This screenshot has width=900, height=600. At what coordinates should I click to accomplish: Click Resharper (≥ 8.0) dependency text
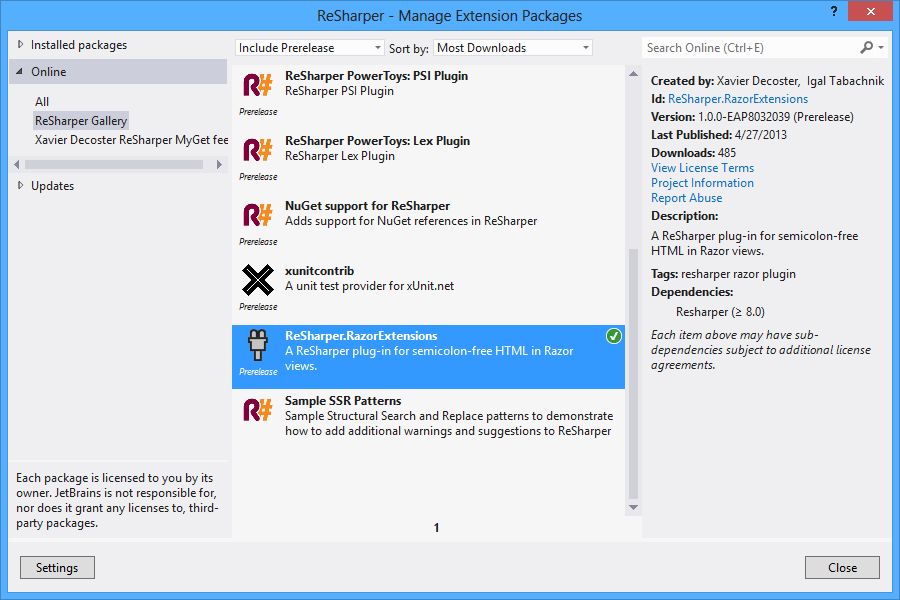(x=720, y=312)
